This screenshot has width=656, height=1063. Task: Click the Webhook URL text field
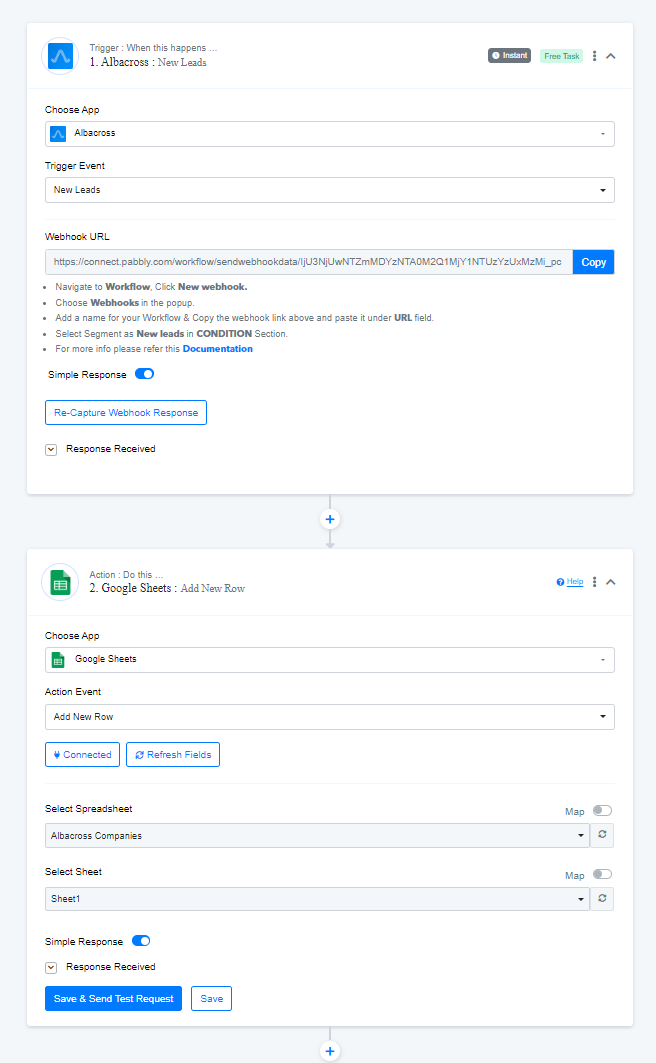click(x=309, y=262)
